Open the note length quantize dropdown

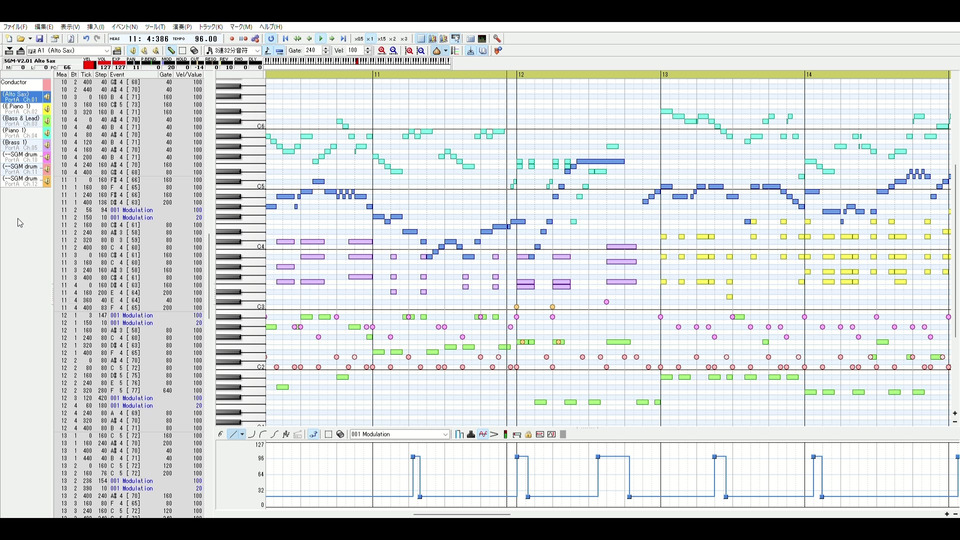coord(233,51)
